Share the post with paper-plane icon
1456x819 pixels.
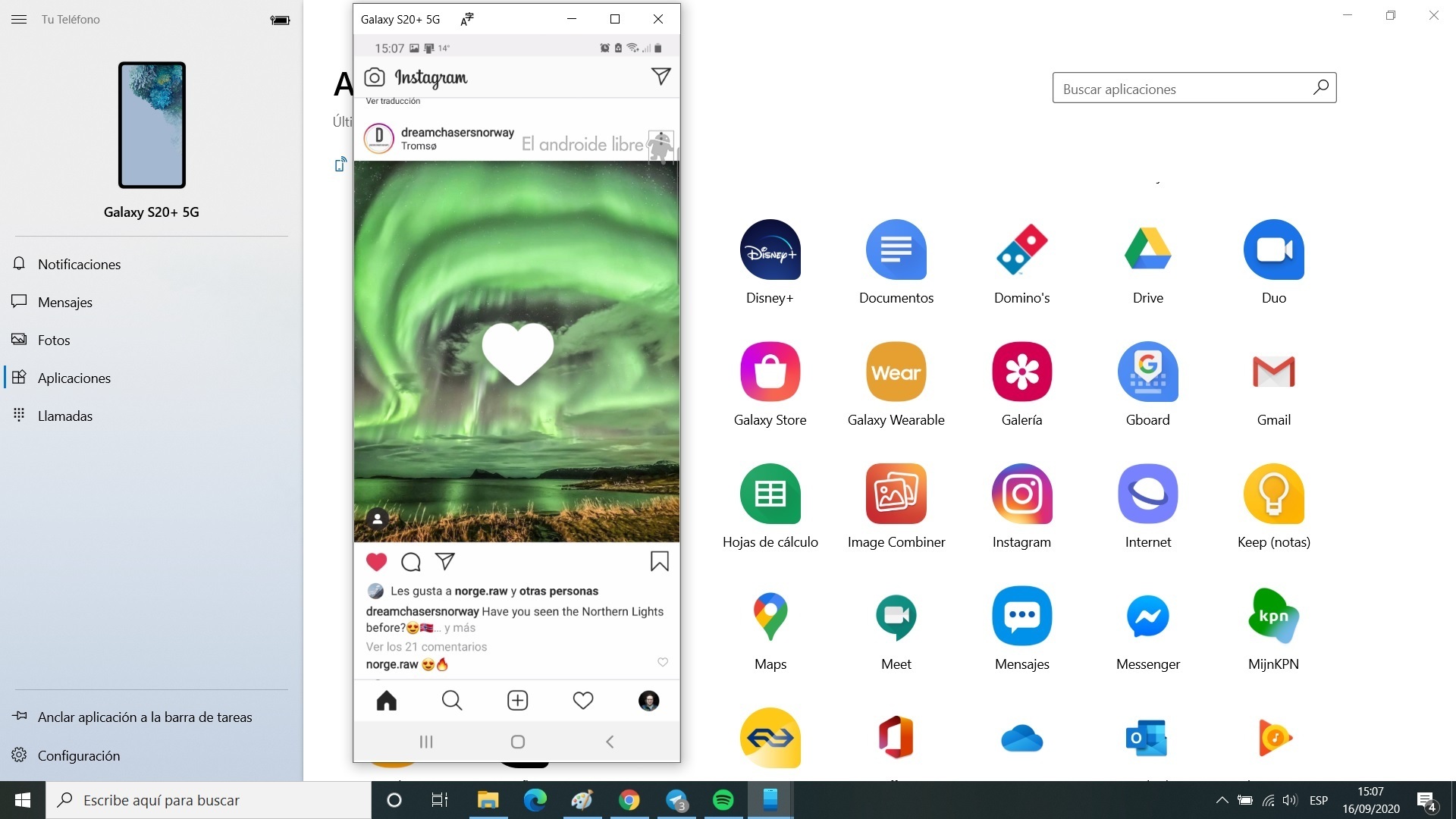point(445,561)
